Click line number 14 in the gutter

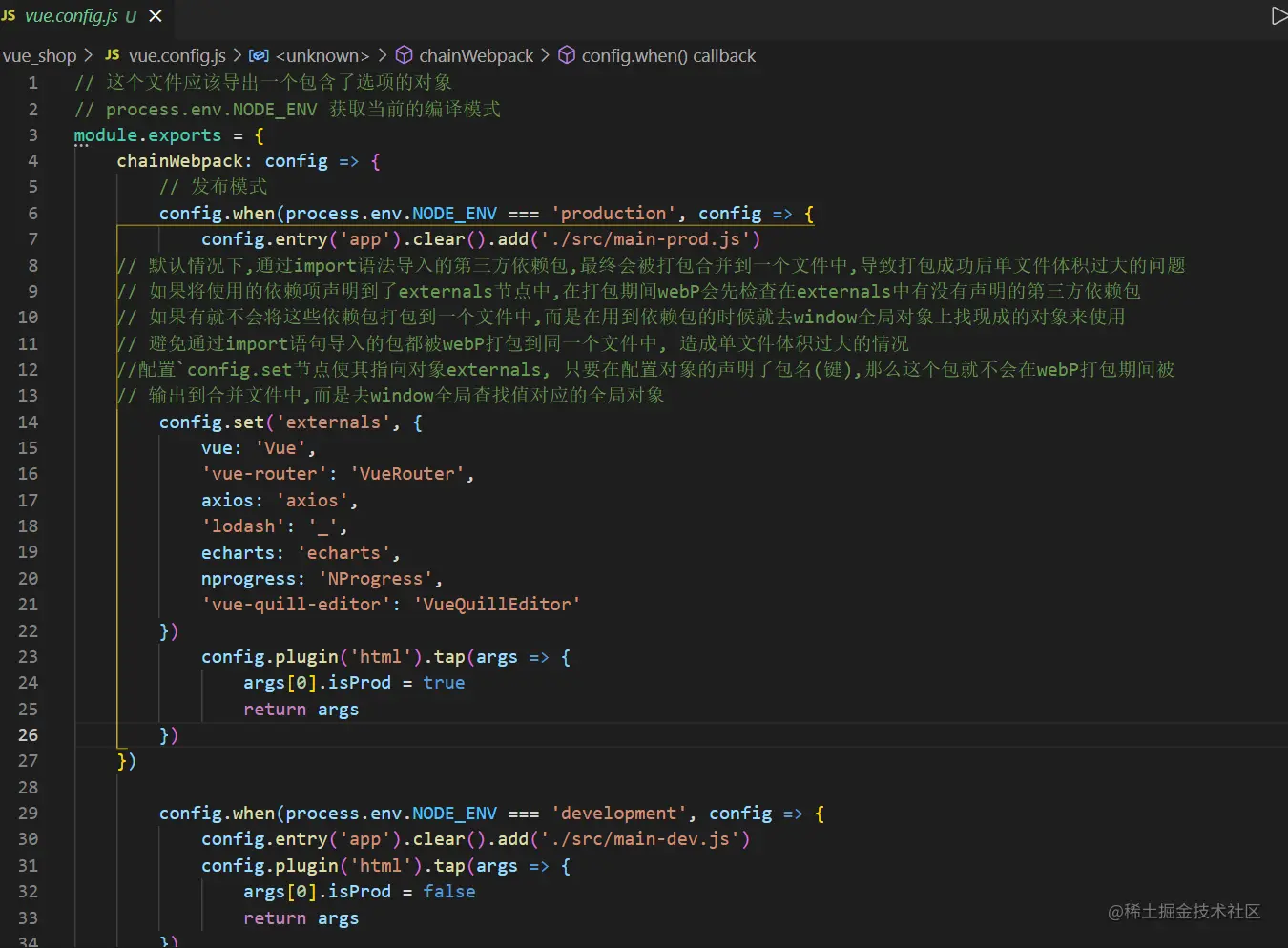tap(28, 422)
